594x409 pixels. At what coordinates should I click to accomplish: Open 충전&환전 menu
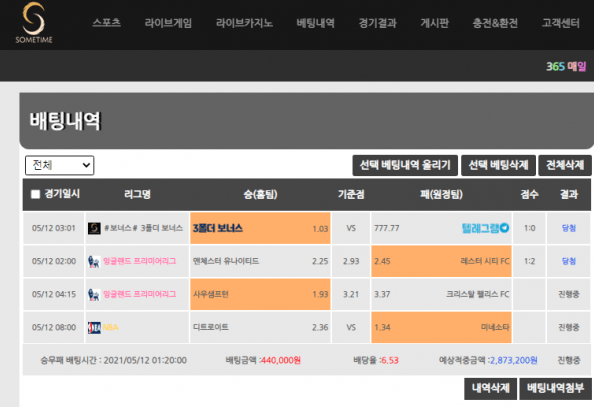pyautogui.click(x=495, y=23)
